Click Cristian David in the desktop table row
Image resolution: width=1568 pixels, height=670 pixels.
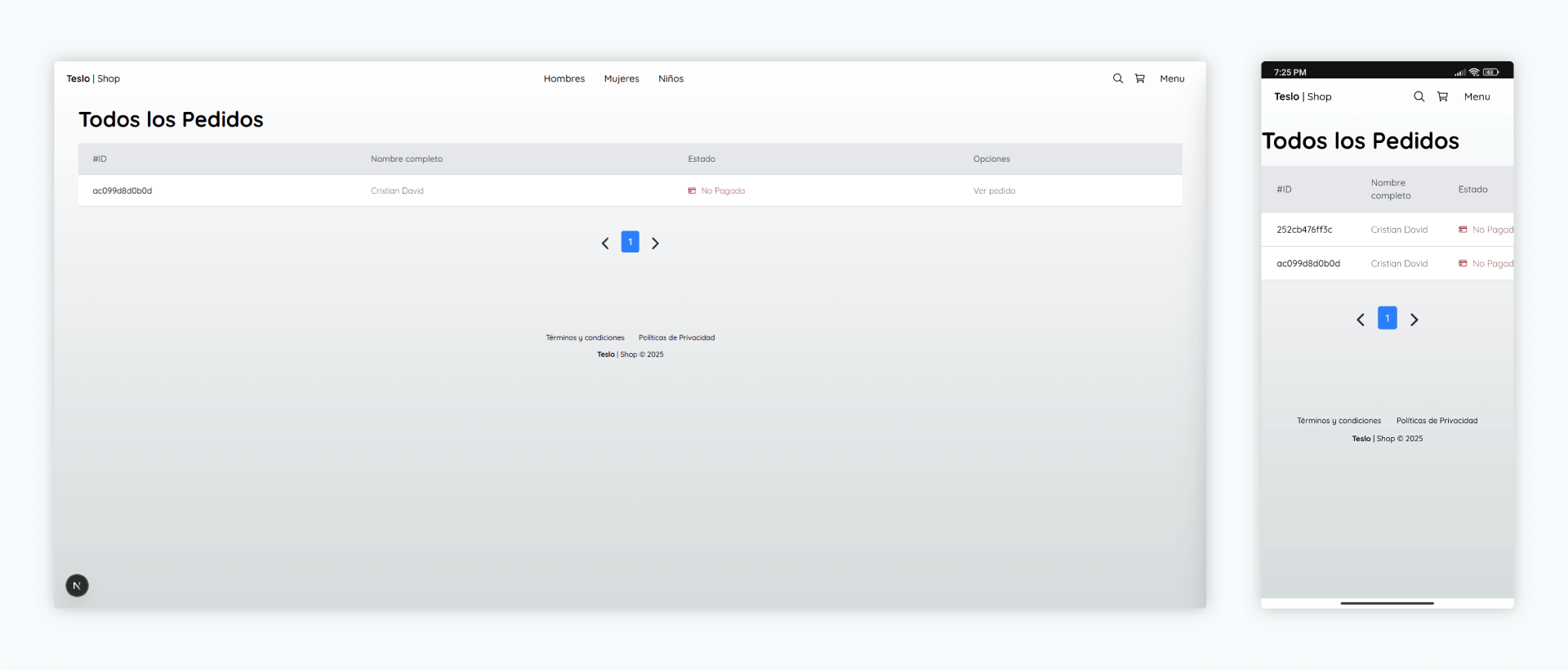[x=397, y=190]
